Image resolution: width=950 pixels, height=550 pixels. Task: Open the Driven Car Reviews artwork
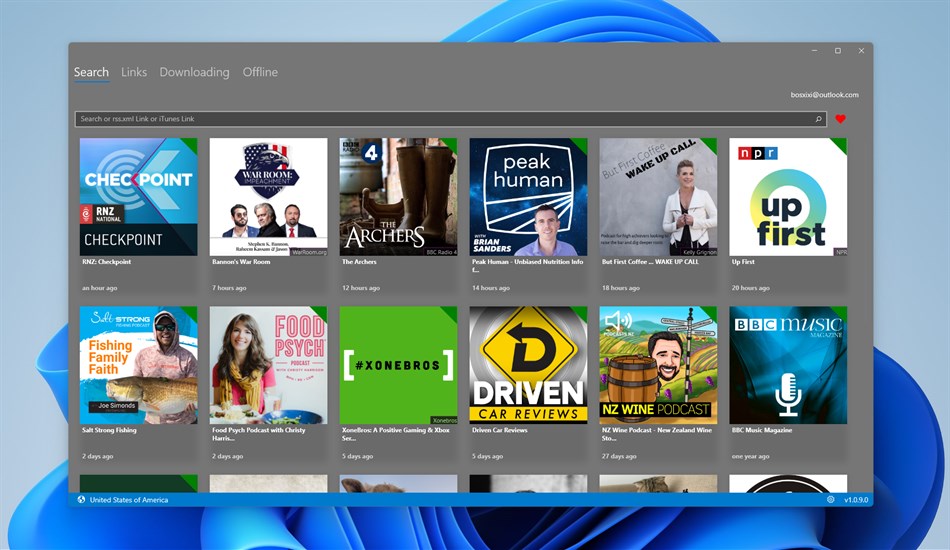[528, 365]
